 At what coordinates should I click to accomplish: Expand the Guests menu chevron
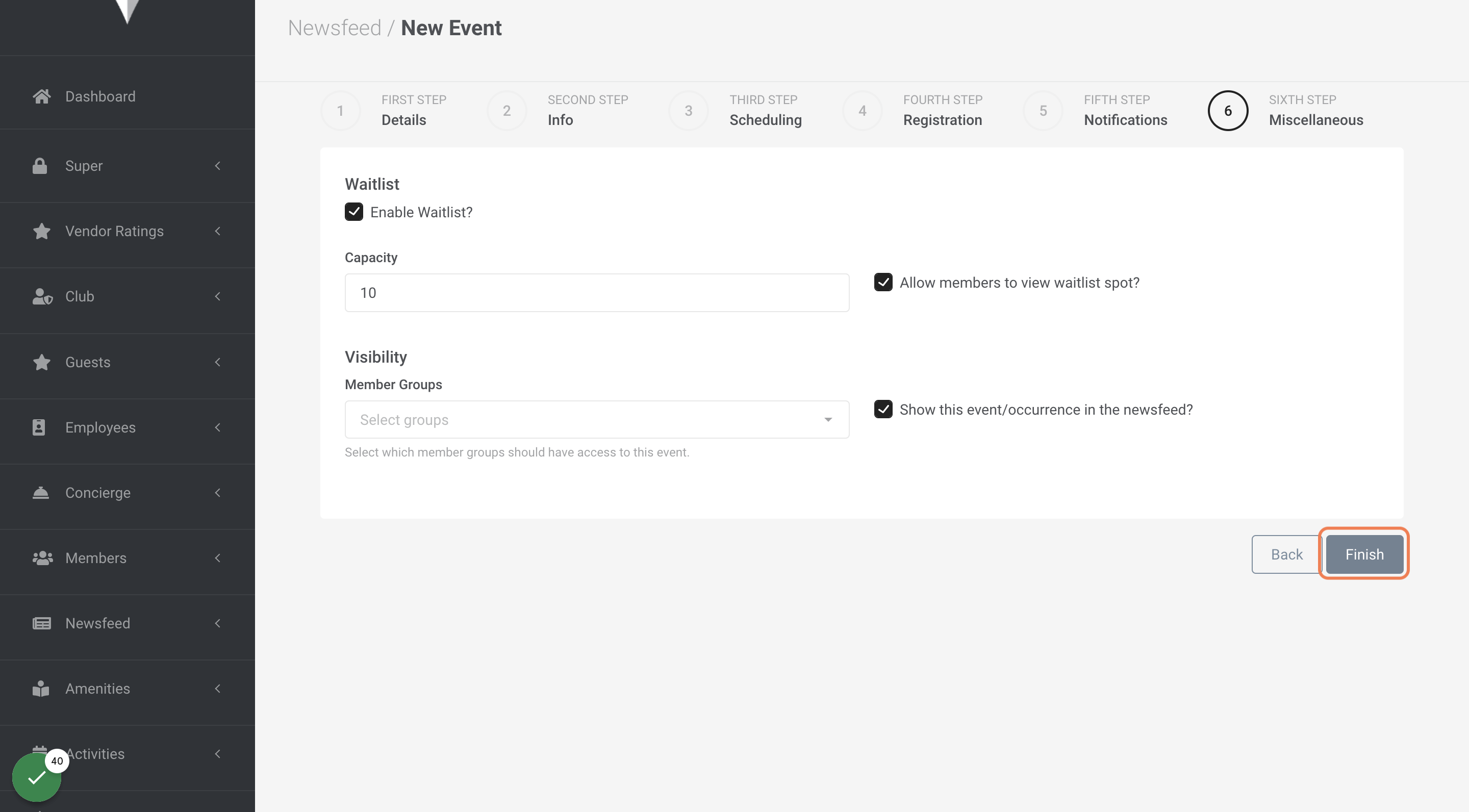pos(217,362)
